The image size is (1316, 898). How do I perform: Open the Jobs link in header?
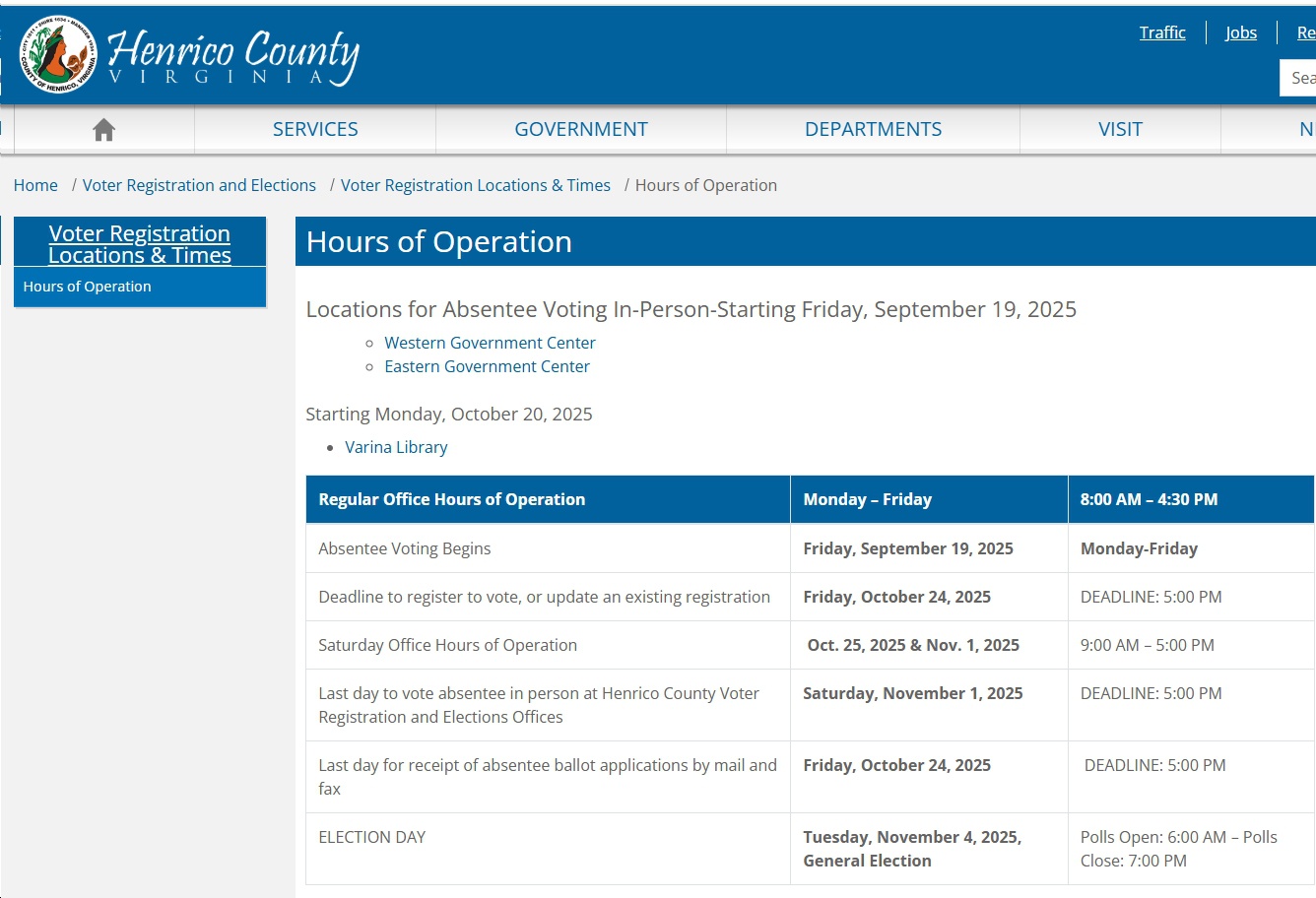[x=1241, y=32]
